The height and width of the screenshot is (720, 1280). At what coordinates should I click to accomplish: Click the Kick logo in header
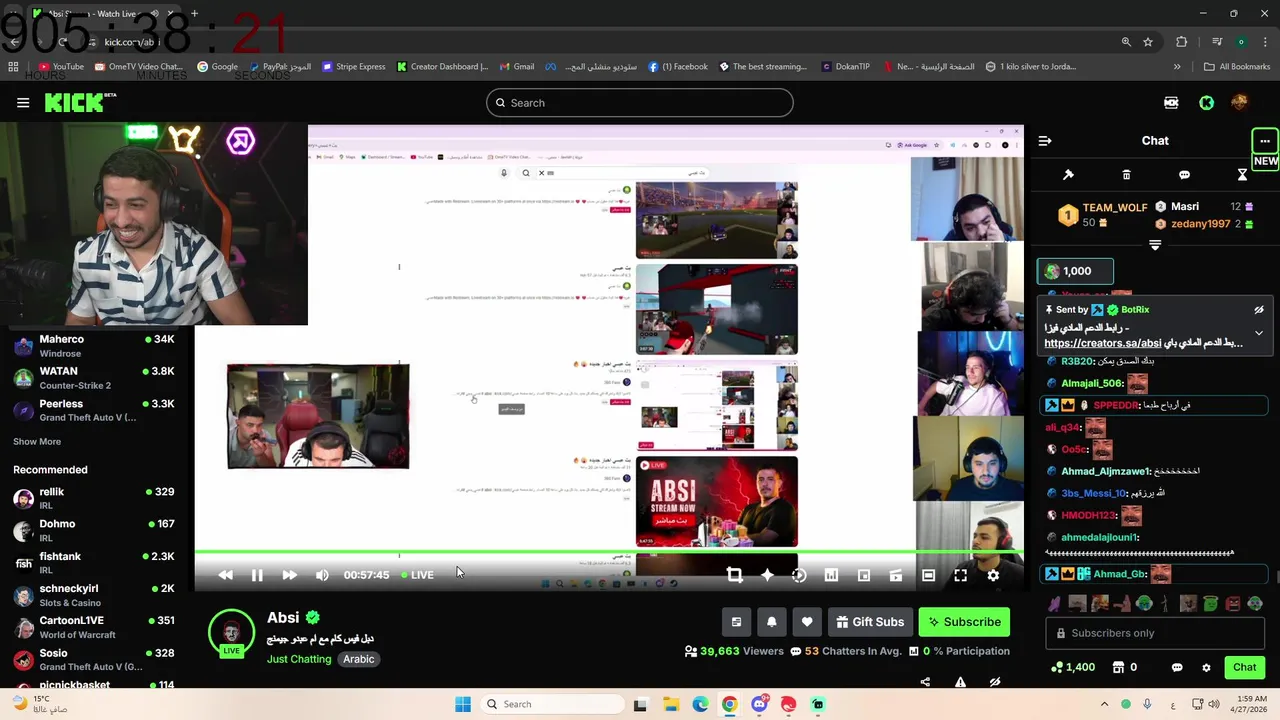pos(80,102)
